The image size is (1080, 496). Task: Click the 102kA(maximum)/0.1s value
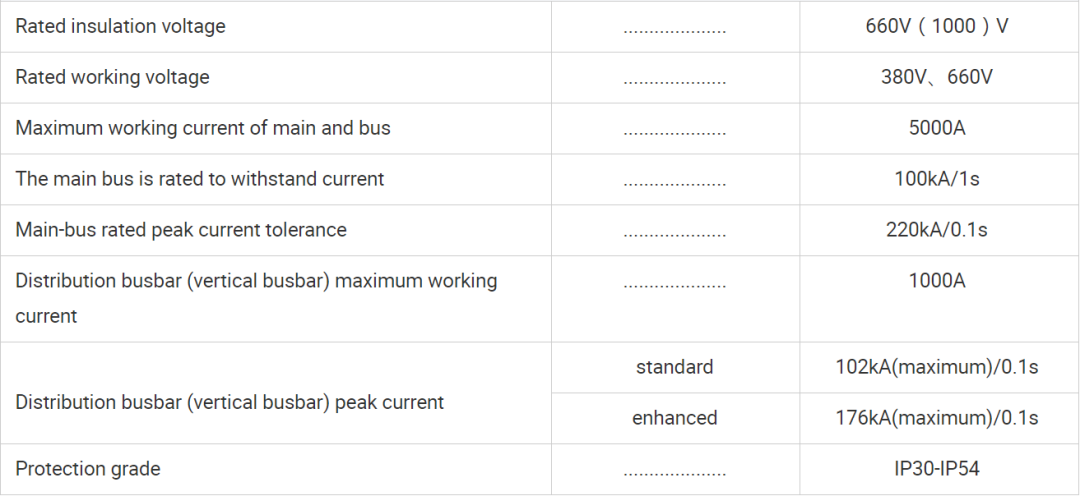[937, 367]
